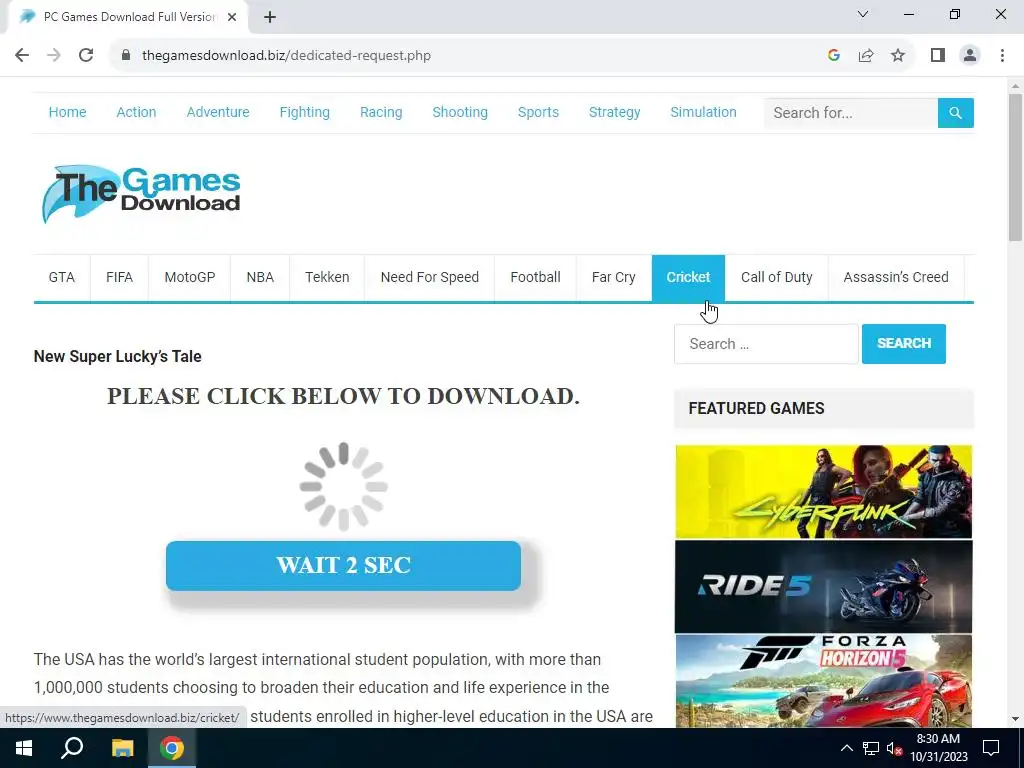Image resolution: width=1024 pixels, height=768 pixels.
Task: Click the Chrome icon in the taskbar
Action: [172, 748]
